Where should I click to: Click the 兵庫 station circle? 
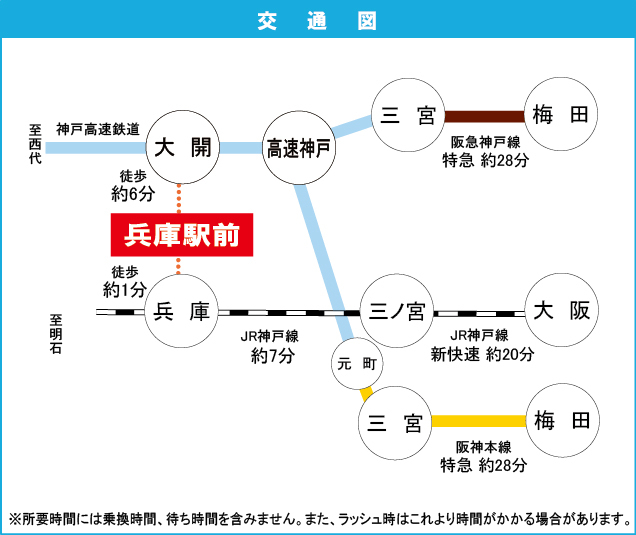[x=182, y=312]
